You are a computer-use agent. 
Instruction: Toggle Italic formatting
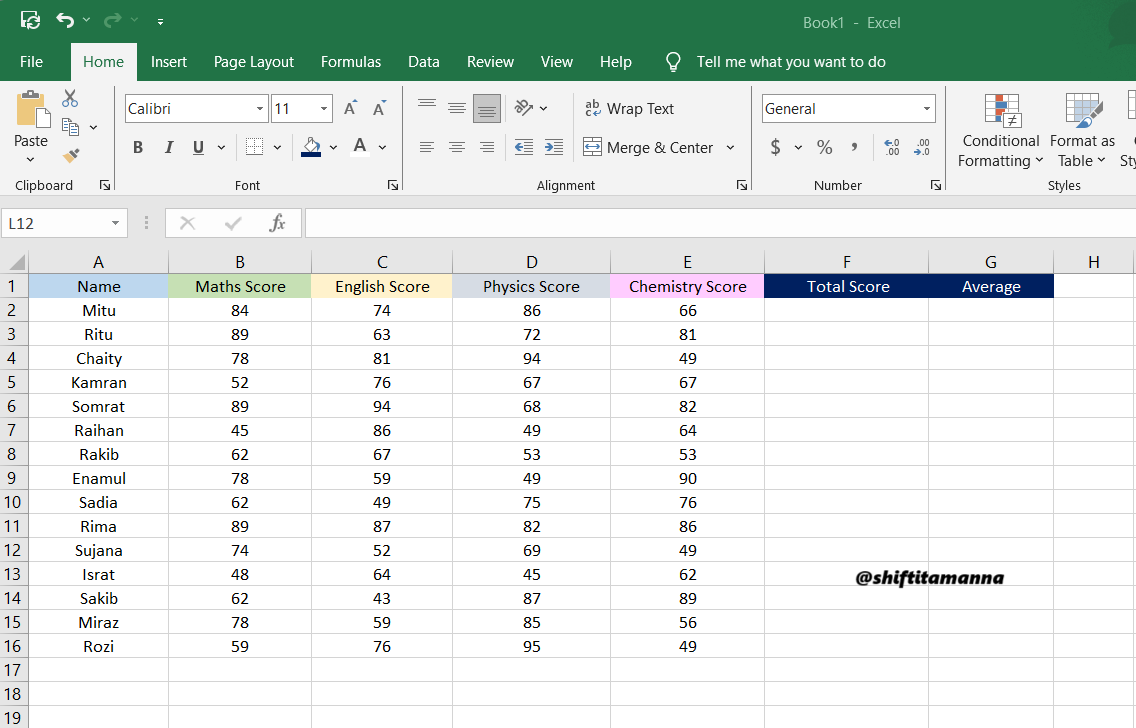click(x=168, y=148)
